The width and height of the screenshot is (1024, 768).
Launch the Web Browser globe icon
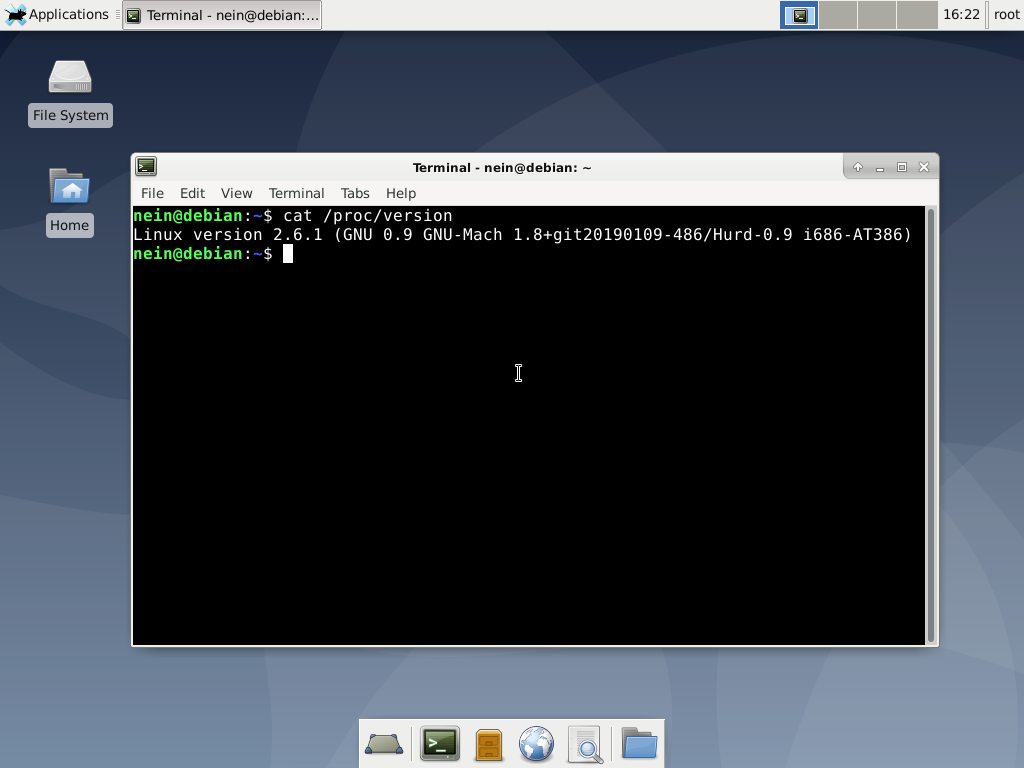coord(537,744)
